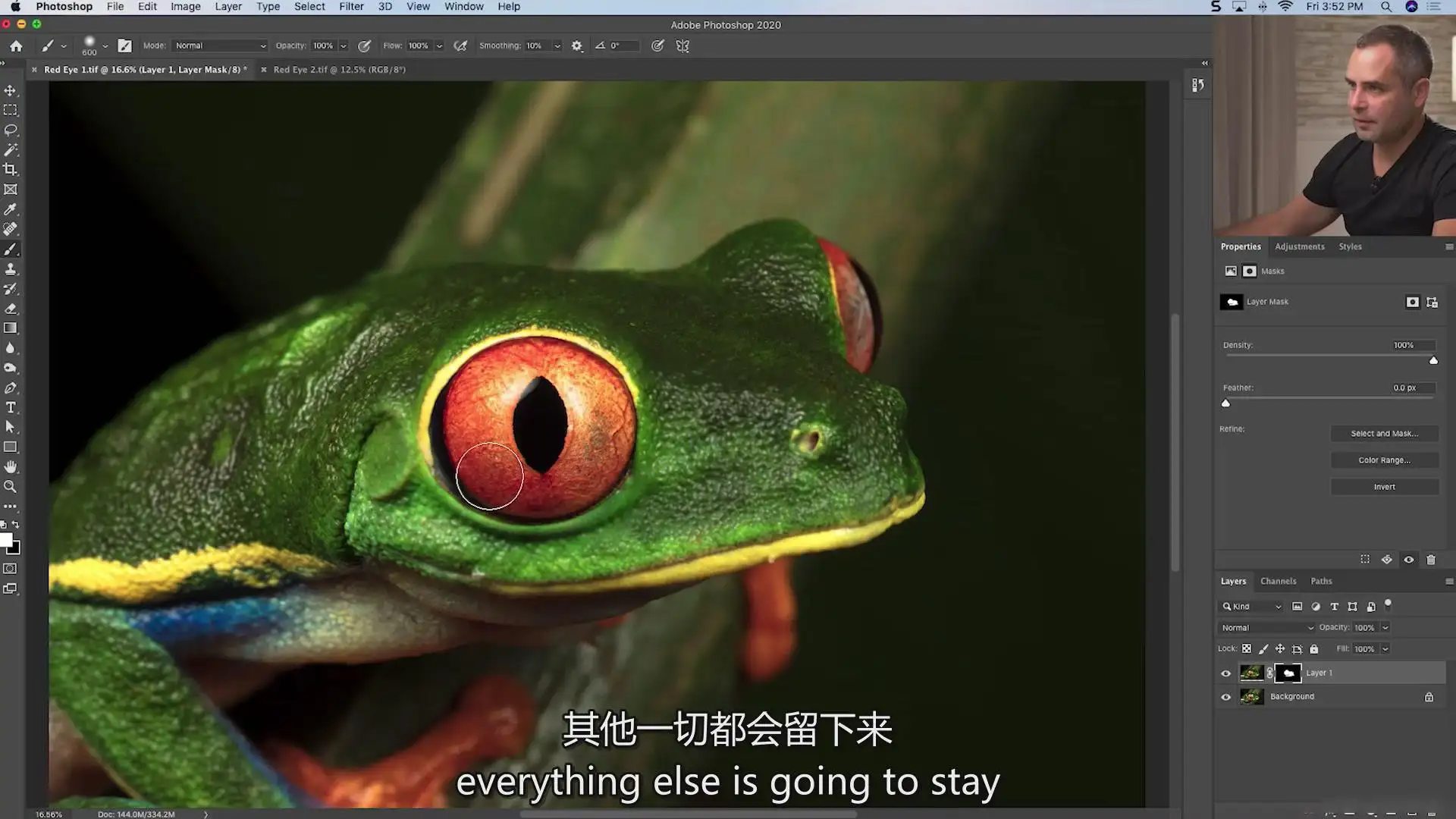Toggle airbrush build-up effects

(460, 45)
